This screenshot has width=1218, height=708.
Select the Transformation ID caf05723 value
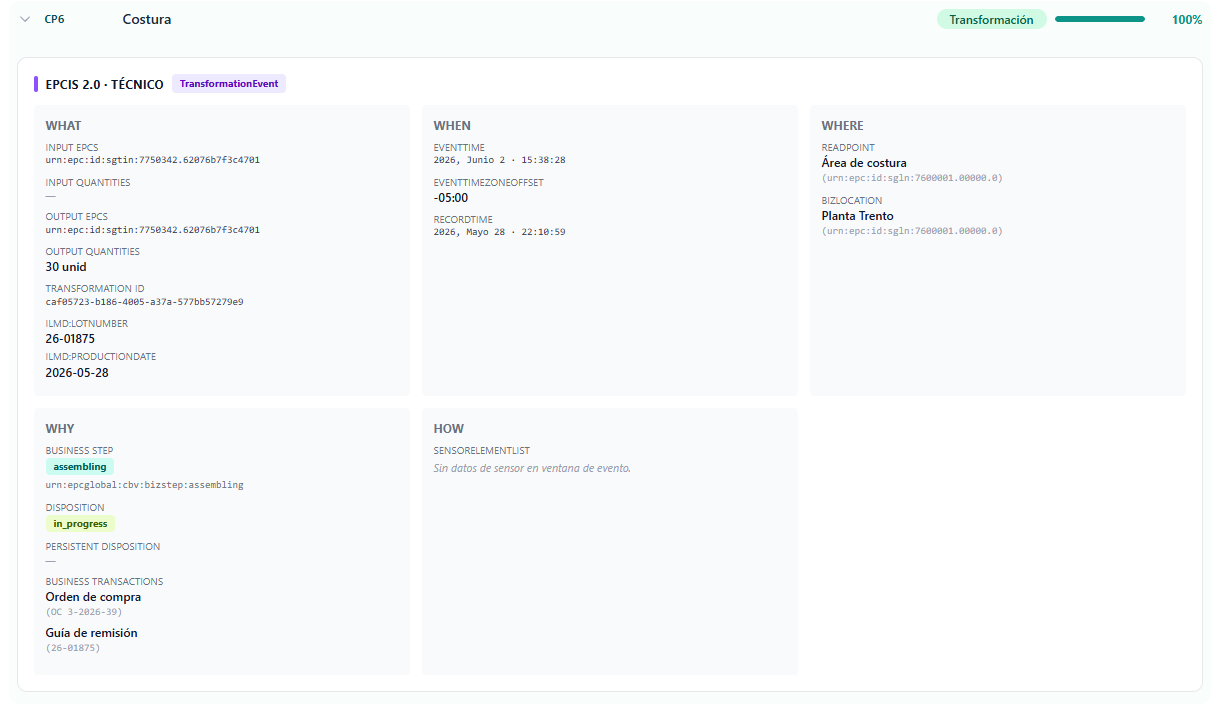coord(144,302)
